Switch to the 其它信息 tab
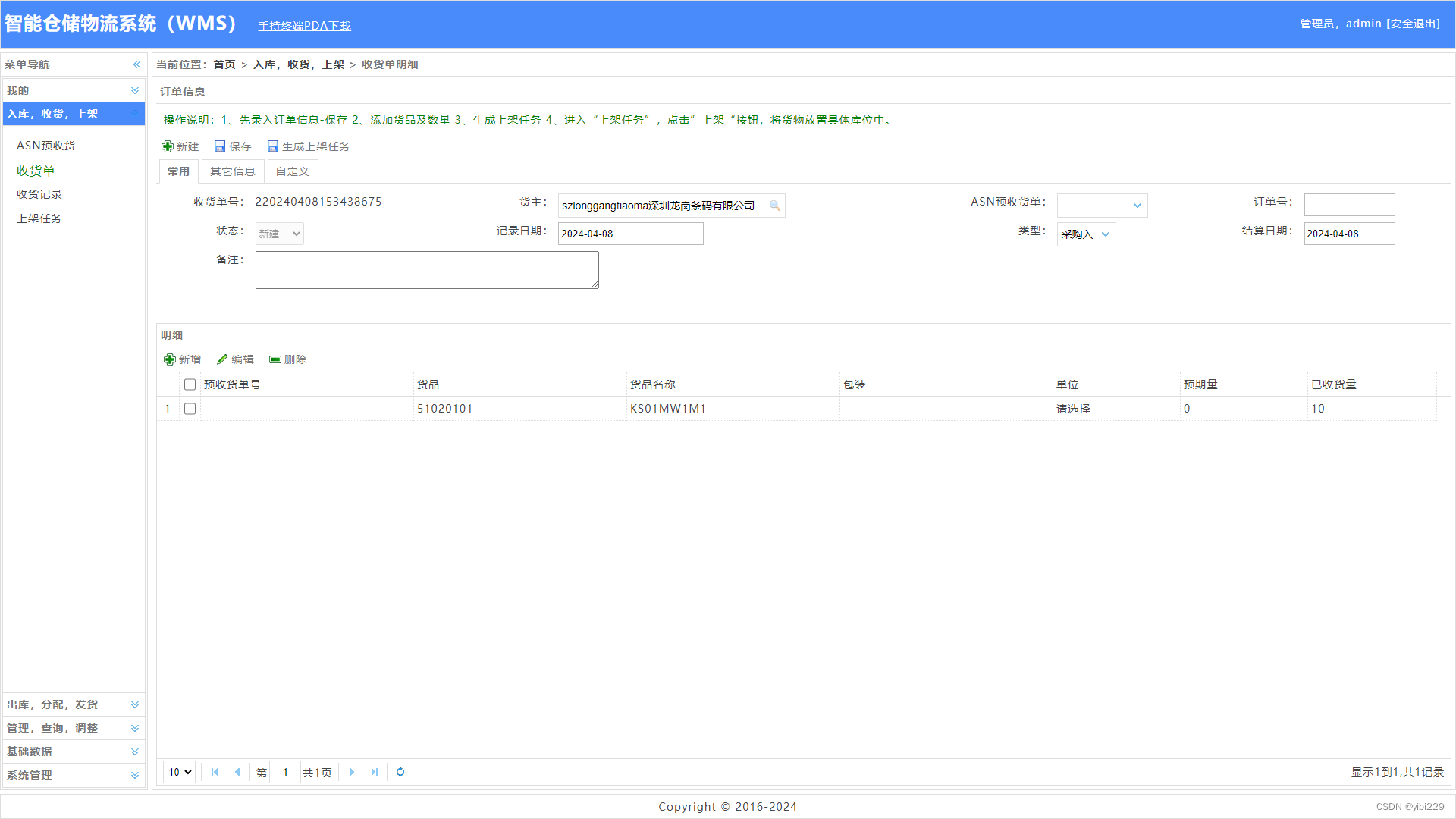 [x=233, y=171]
